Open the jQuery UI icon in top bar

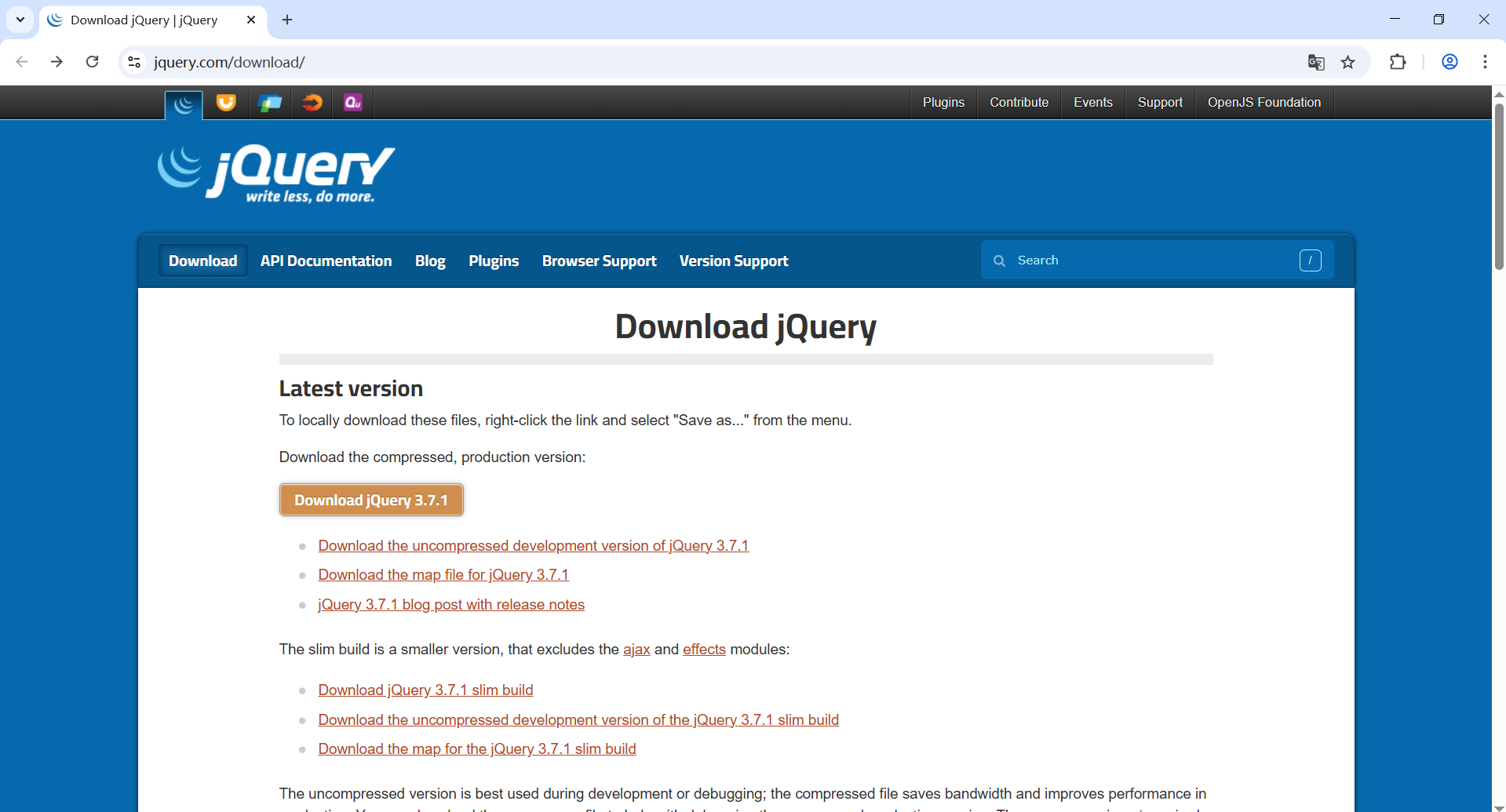pos(226,103)
